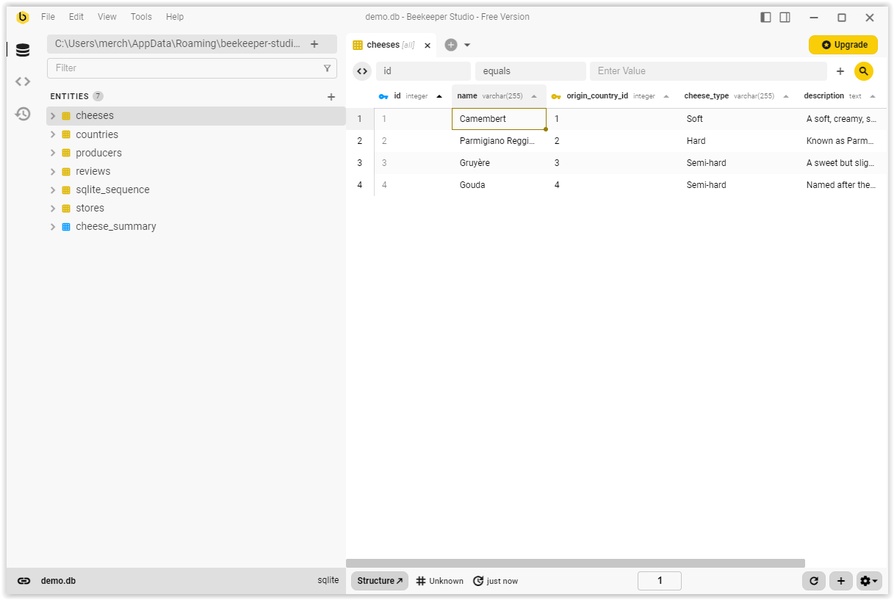Expand the cheese_summary view node
The height and width of the screenshot is (600, 894).
tap(53, 227)
